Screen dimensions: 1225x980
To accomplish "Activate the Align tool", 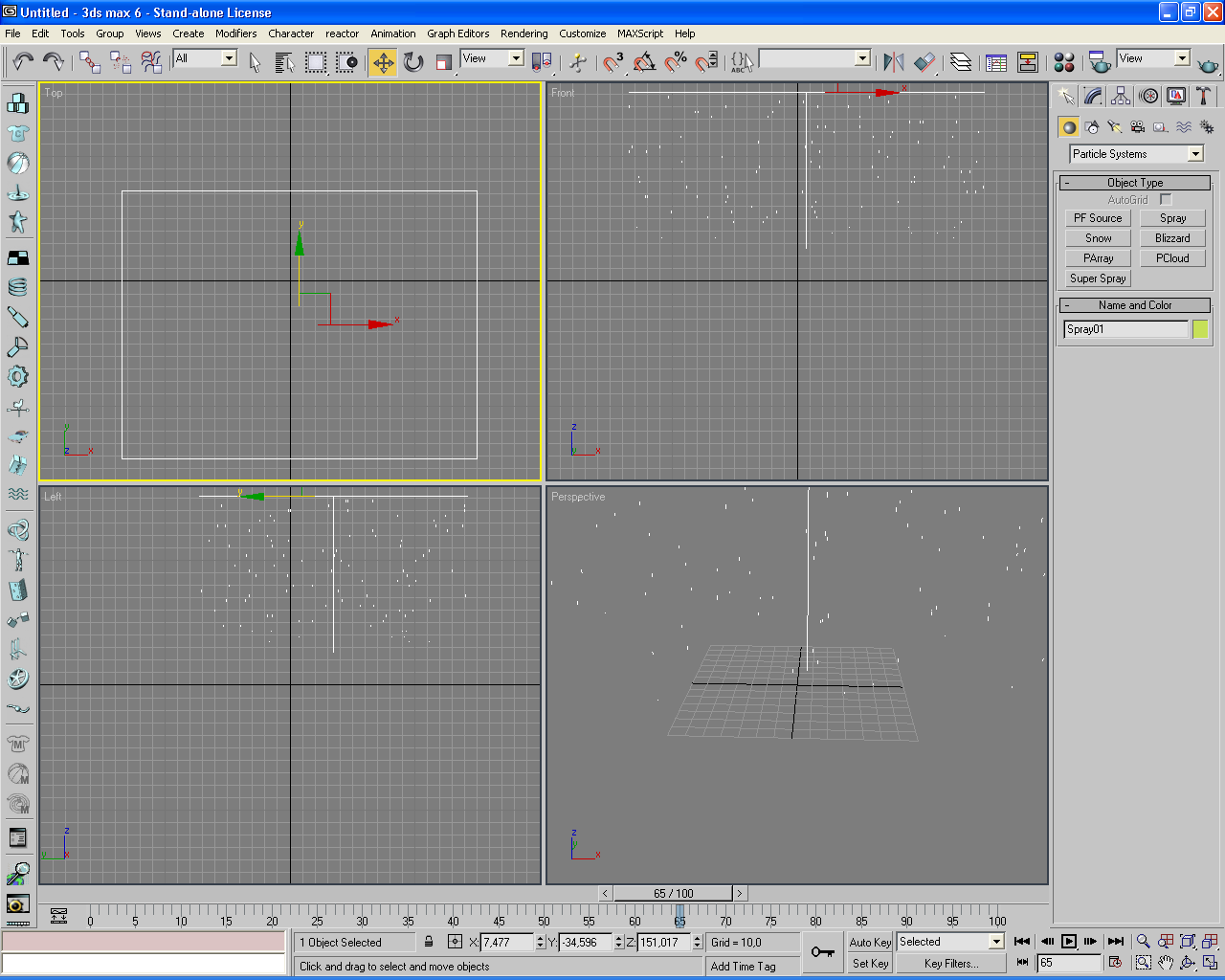I will pyautogui.click(x=924, y=62).
